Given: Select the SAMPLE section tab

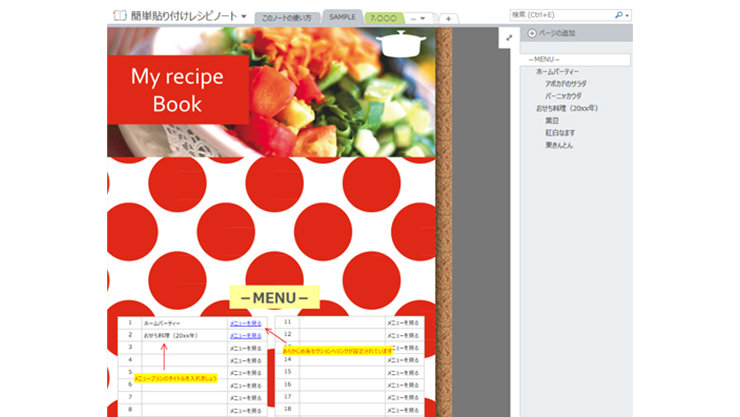Looking at the screenshot, I should pyautogui.click(x=342, y=18).
